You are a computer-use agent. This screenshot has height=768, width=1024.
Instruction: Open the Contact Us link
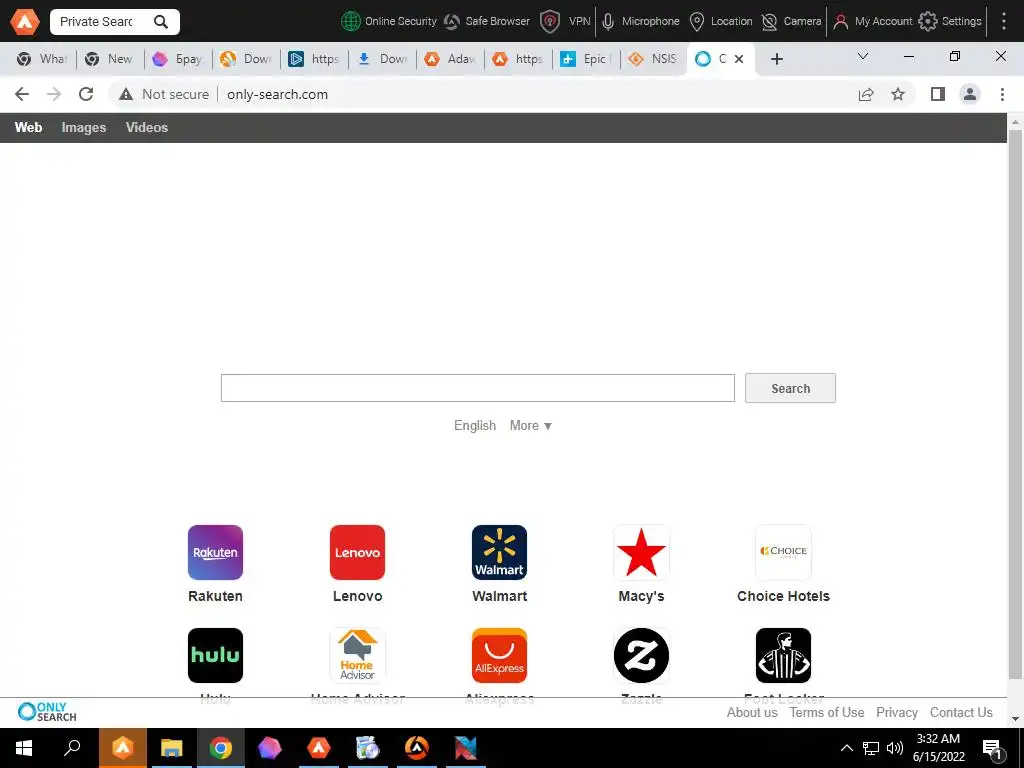pyautogui.click(x=961, y=712)
